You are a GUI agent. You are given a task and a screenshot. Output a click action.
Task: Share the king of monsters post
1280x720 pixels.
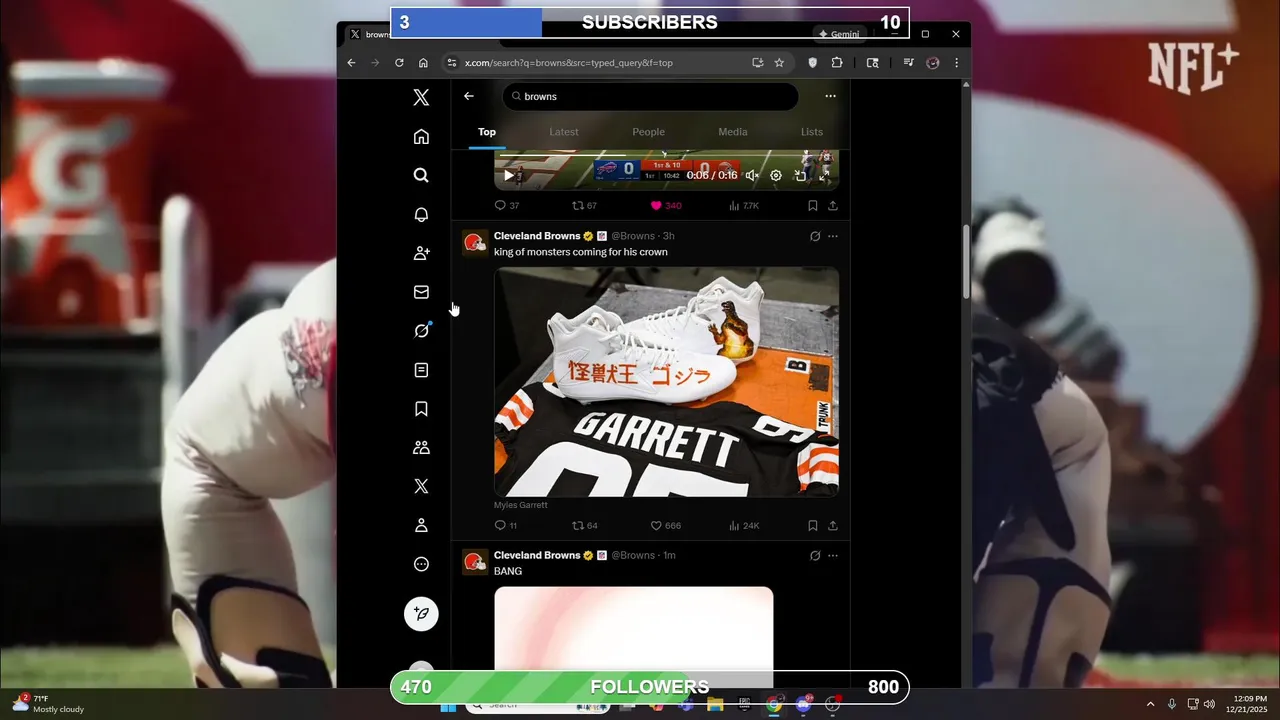point(832,525)
